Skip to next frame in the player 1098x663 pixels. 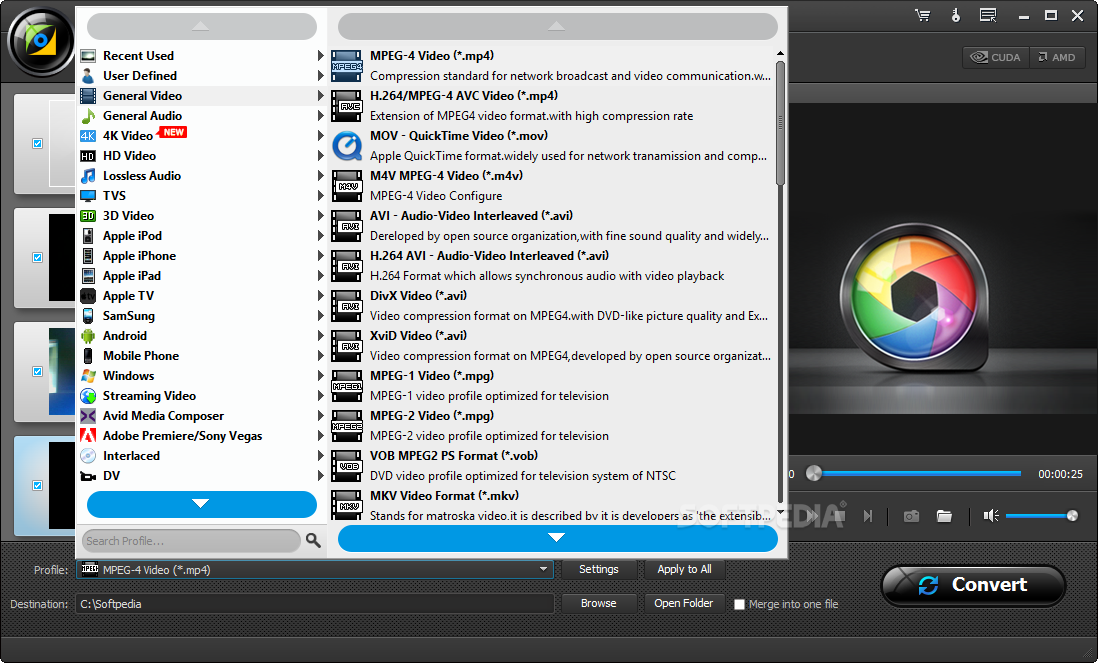868,516
